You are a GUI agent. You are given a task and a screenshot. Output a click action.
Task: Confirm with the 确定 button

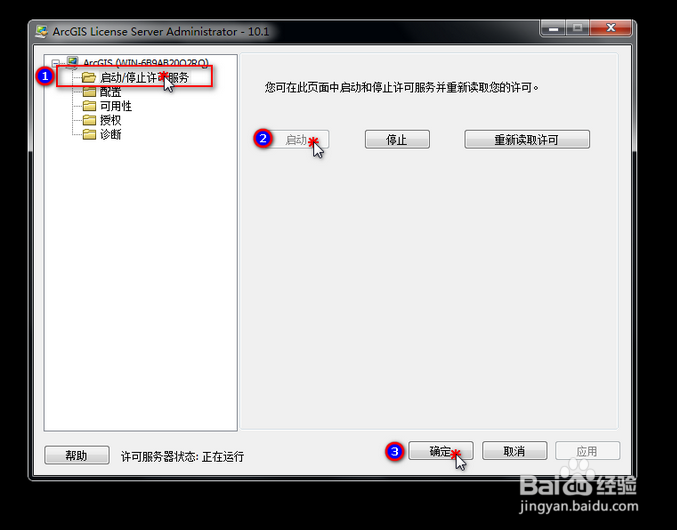pos(441,451)
